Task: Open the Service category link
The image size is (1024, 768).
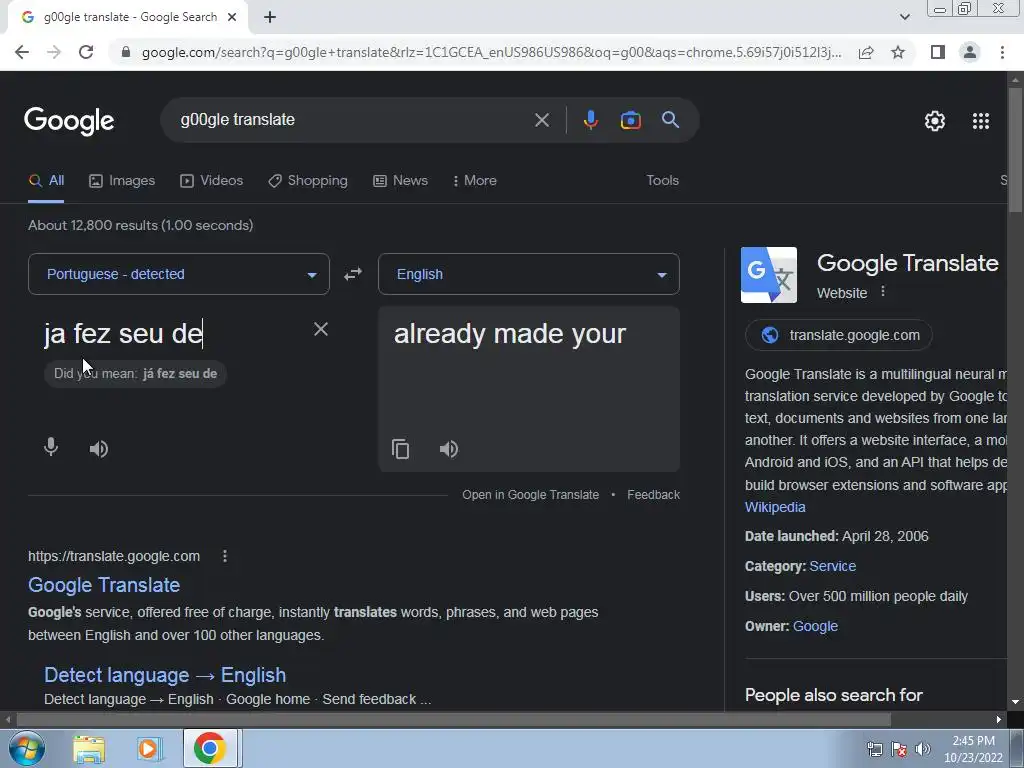Action: 833,566
